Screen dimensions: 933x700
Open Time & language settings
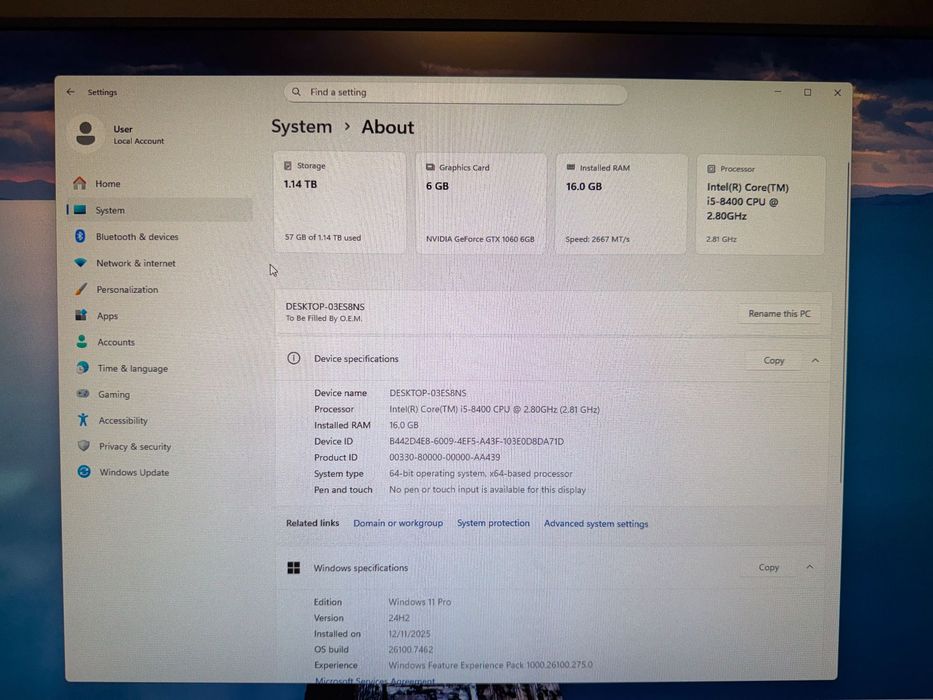161,368
